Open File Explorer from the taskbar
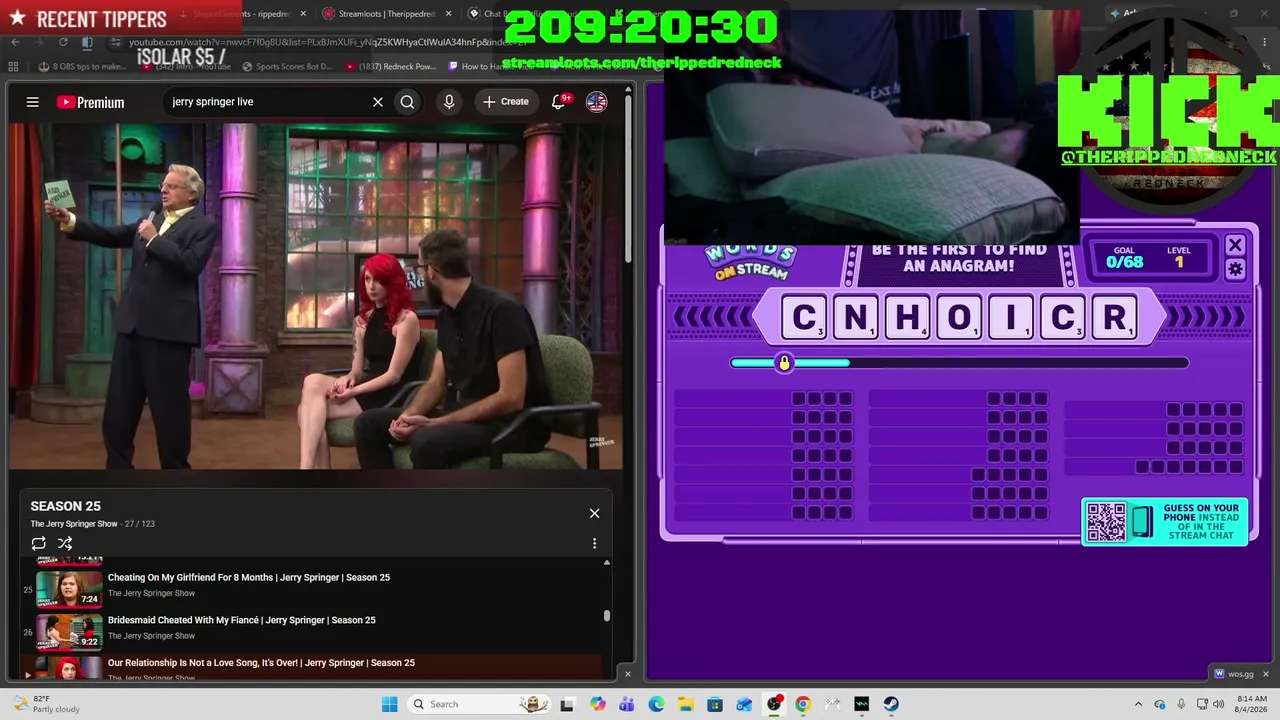The height and width of the screenshot is (720, 1280). 685,704
